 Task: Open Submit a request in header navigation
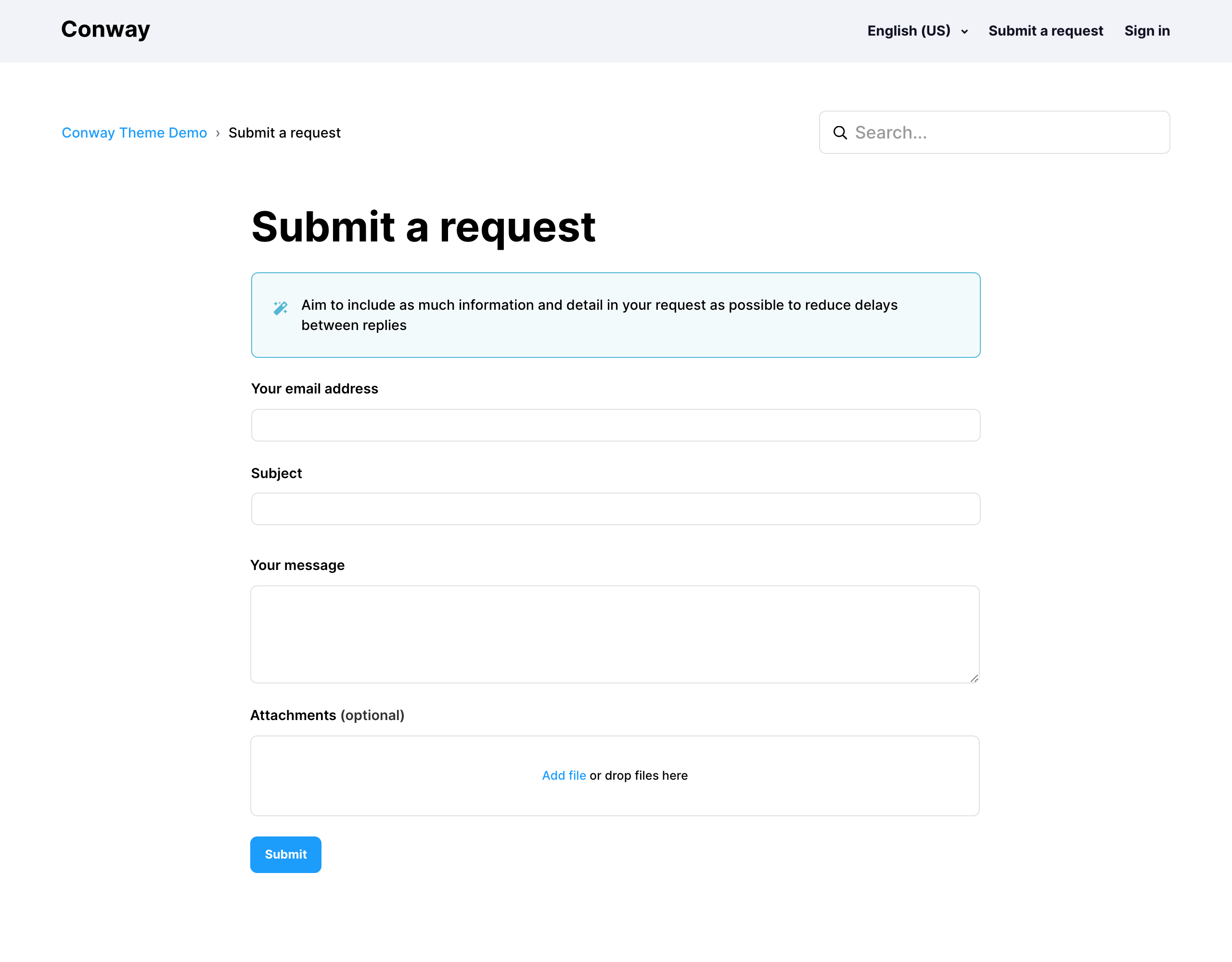tap(1045, 31)
